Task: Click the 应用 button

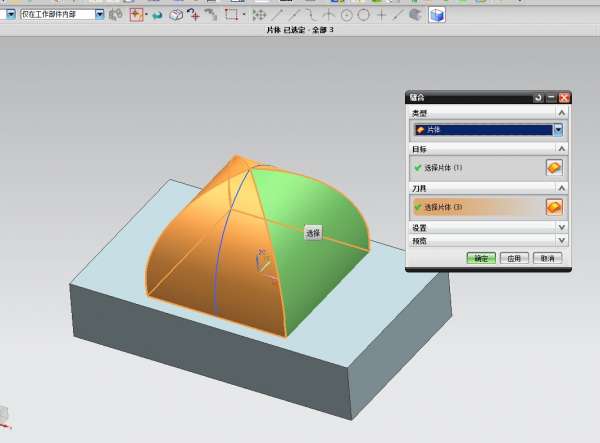Action: click(x=514, y=258)
